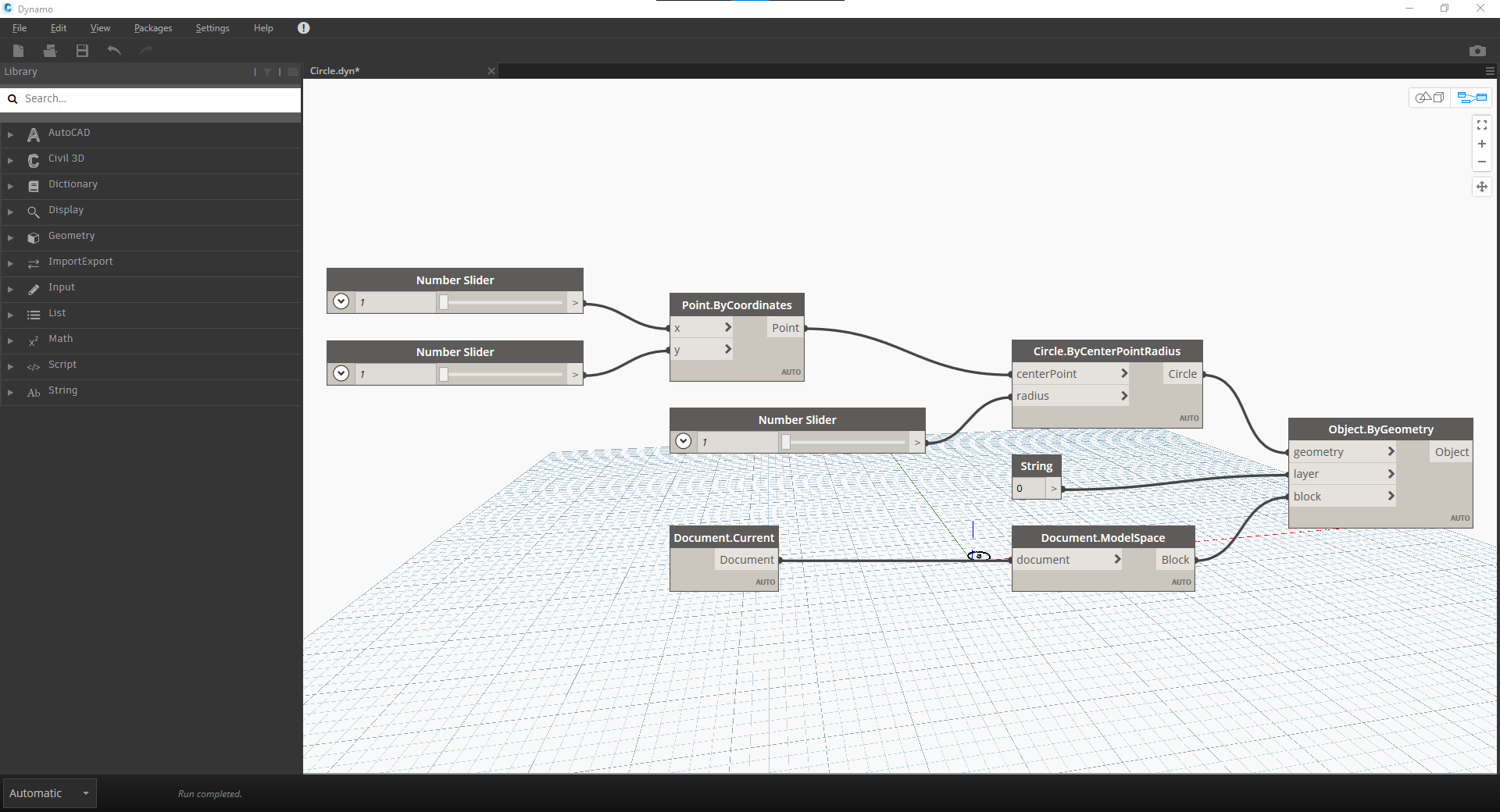This screenshot has width=1500, height=812.
Task: Click the zoom in plus icon
Action: (1481, 144)
